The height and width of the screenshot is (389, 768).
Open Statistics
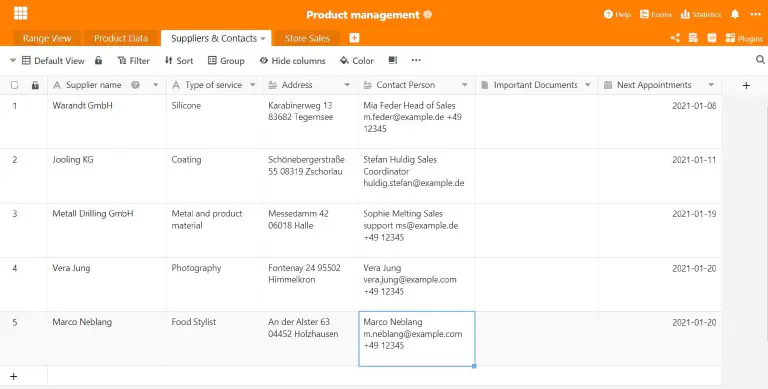701,15
